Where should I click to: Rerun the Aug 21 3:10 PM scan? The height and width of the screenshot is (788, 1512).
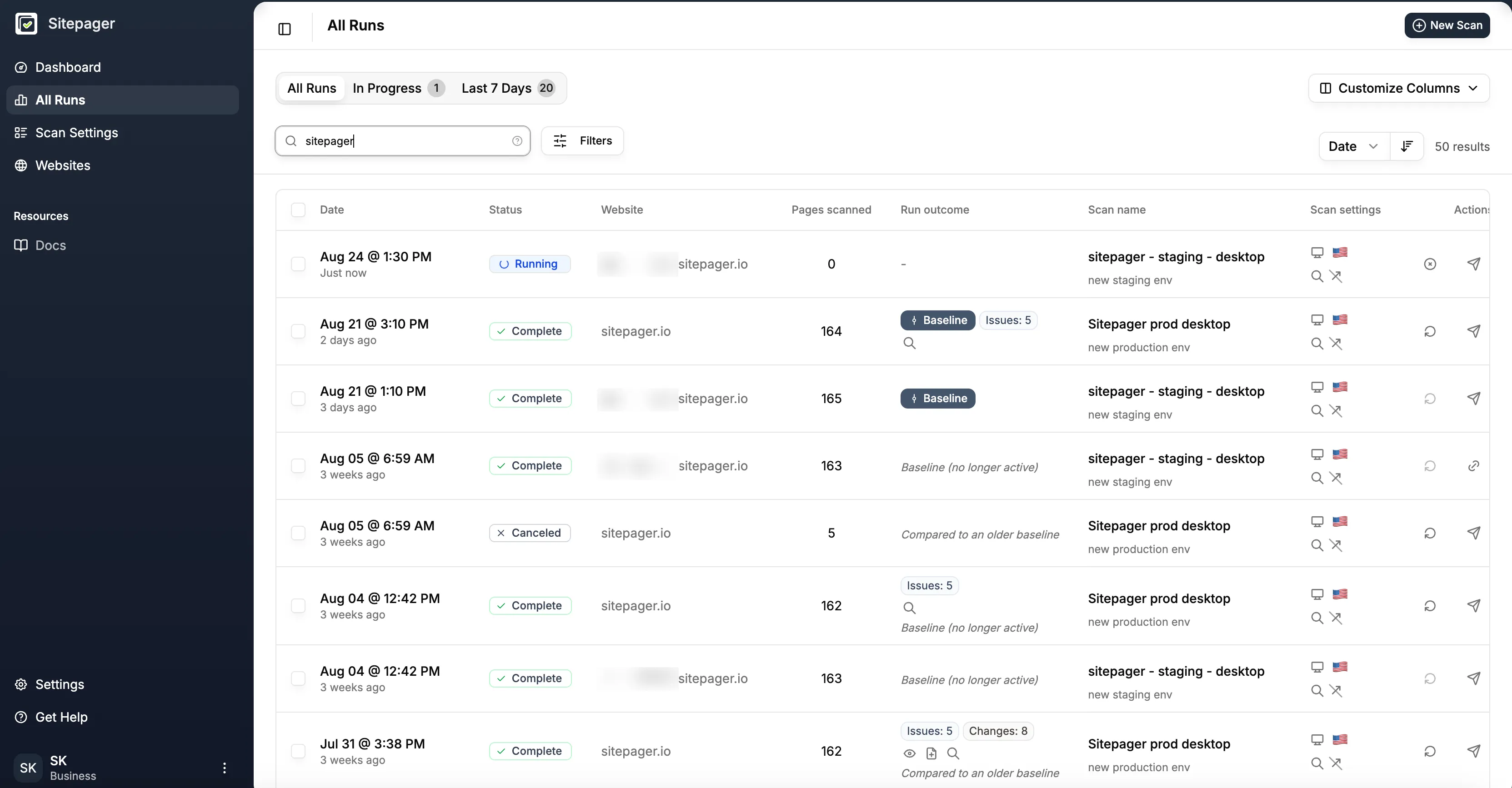(1431, 331)
